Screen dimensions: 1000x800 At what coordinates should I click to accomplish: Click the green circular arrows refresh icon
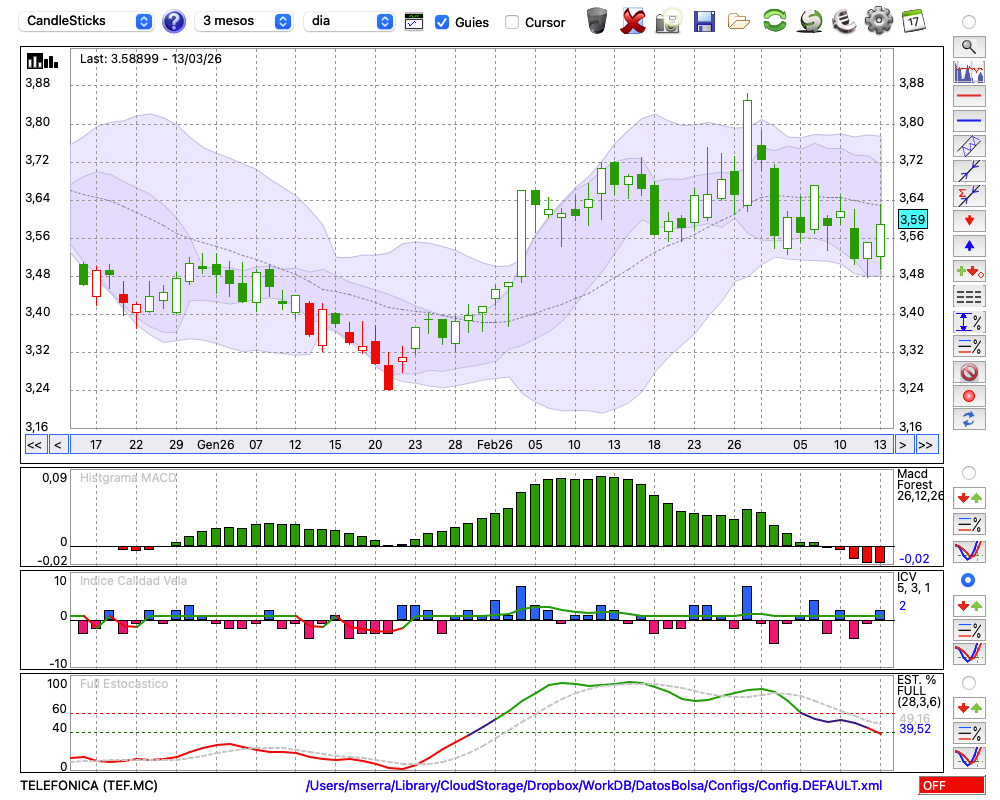774,21
